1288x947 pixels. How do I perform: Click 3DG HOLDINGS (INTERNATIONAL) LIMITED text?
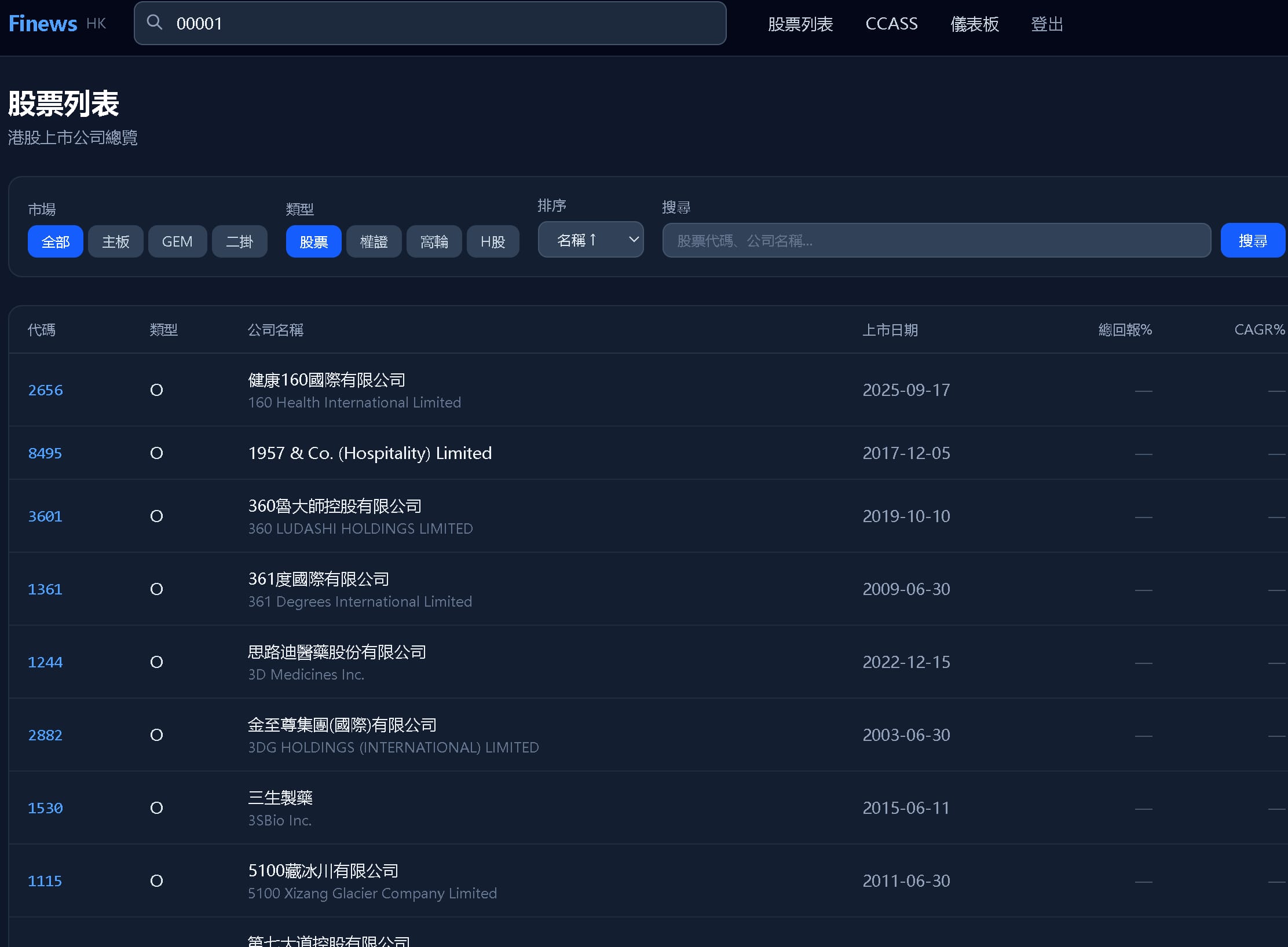point(394,747)
